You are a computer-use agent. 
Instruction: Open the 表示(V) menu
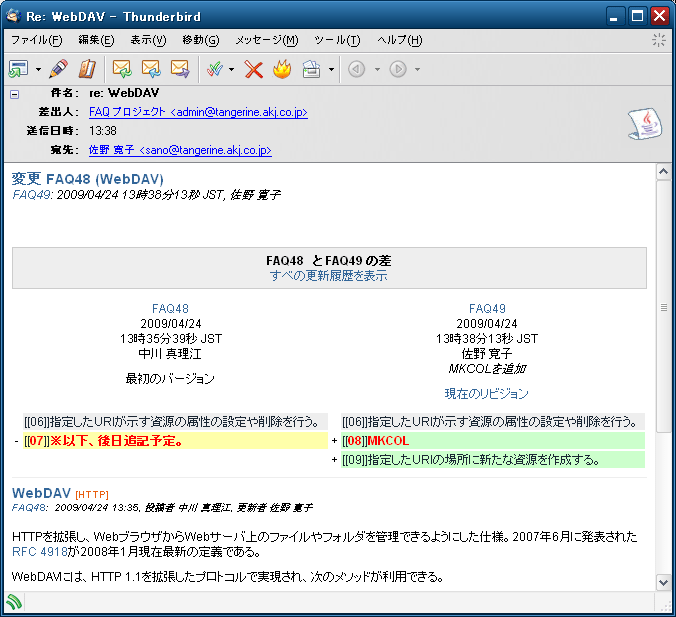(x=148, y=40)
